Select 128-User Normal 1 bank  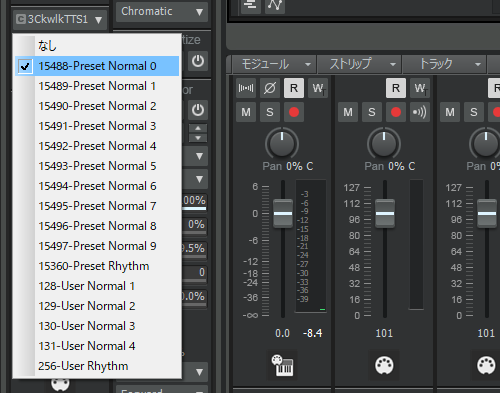[97, 286]
